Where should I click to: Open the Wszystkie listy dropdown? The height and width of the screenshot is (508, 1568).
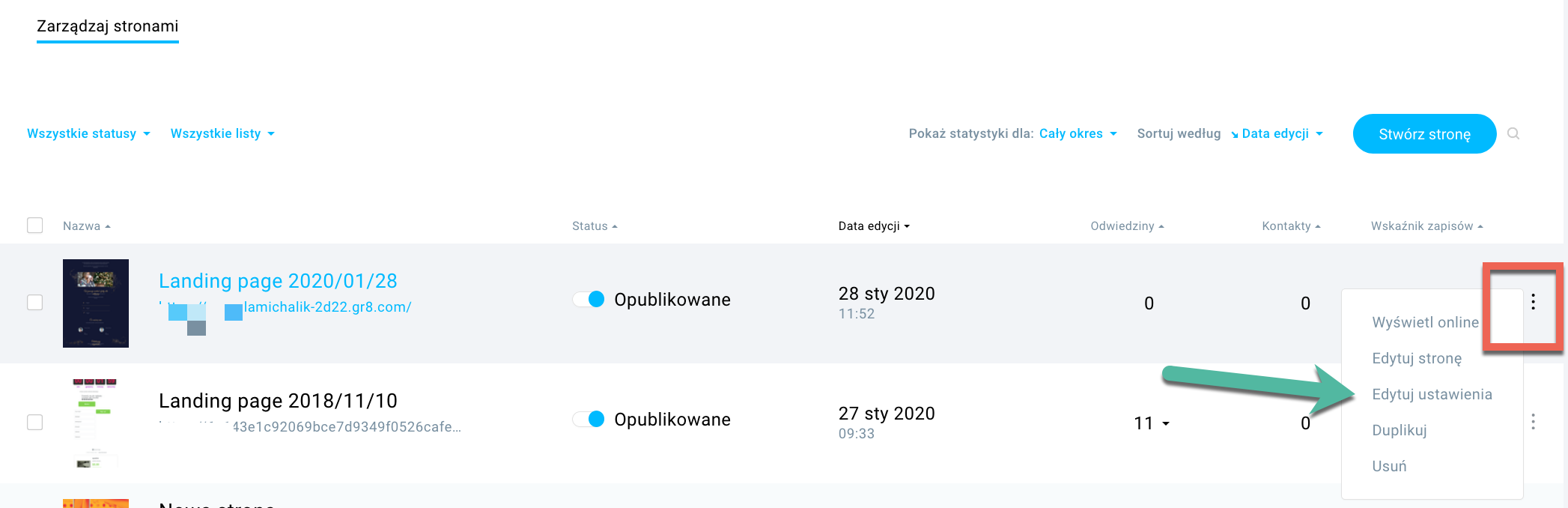coord(222,133)
